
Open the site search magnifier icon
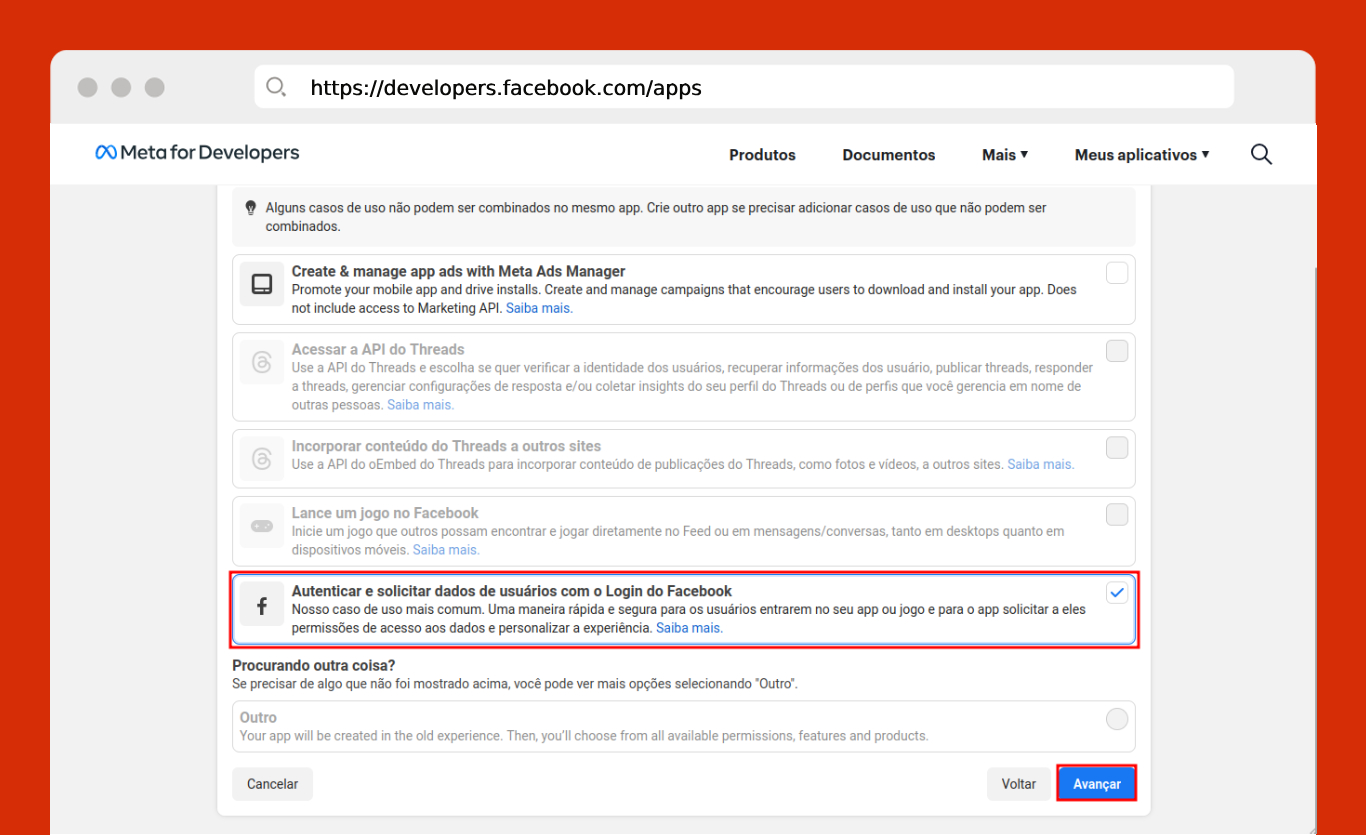1261,154
